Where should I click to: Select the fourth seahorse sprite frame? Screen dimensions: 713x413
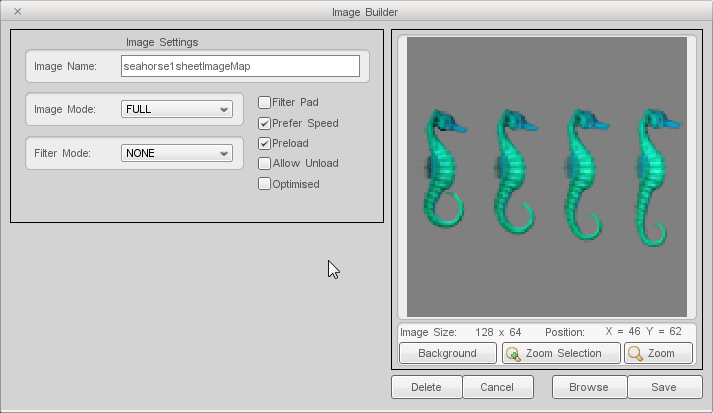(657, 178)
